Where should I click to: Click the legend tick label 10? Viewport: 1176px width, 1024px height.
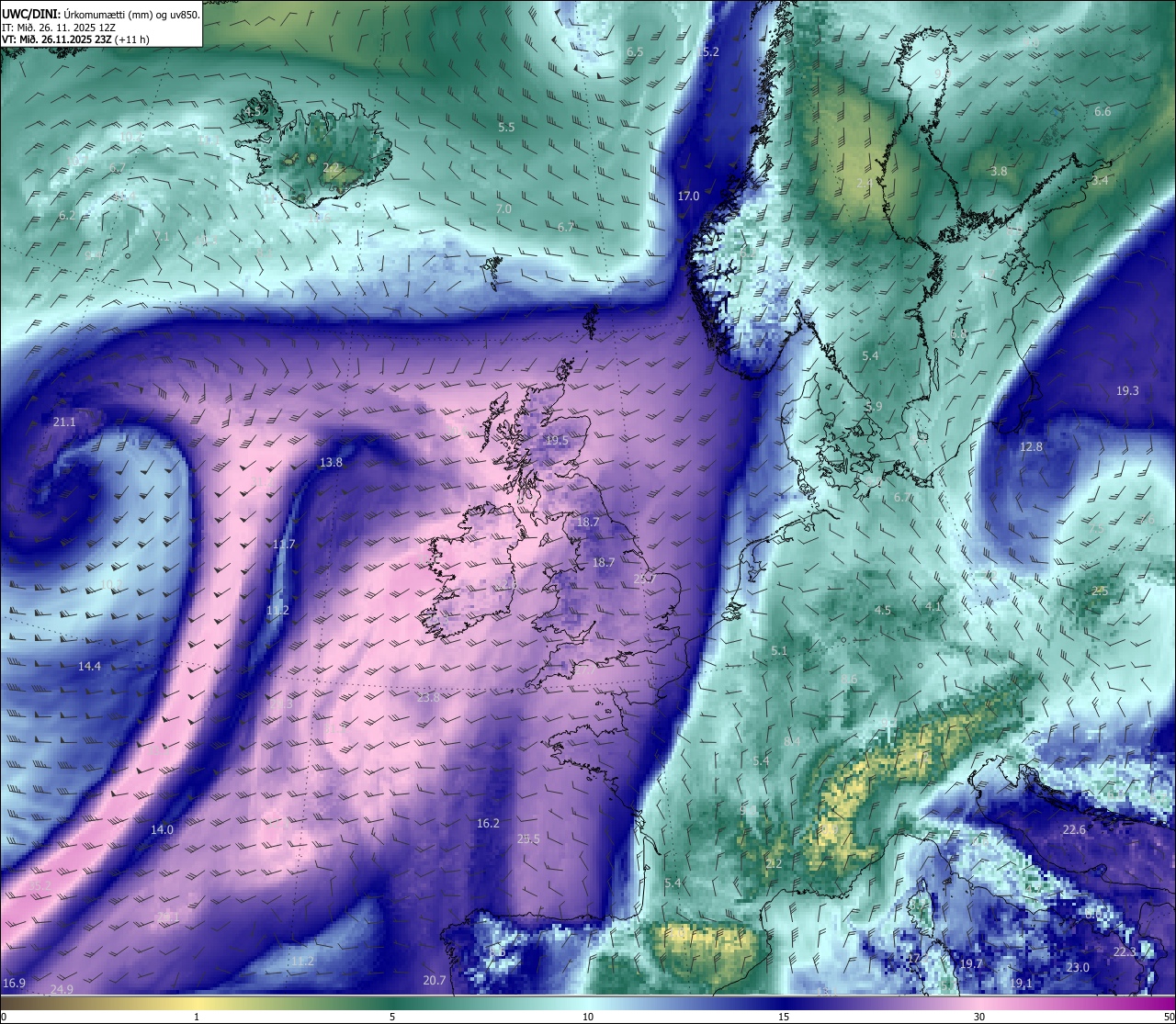(x=588, y=1017)
